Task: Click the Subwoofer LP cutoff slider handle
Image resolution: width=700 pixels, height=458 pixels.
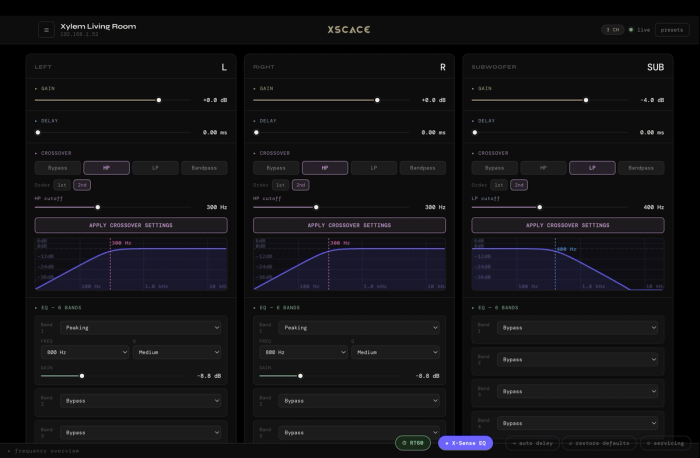Action: tap(540, 207)
